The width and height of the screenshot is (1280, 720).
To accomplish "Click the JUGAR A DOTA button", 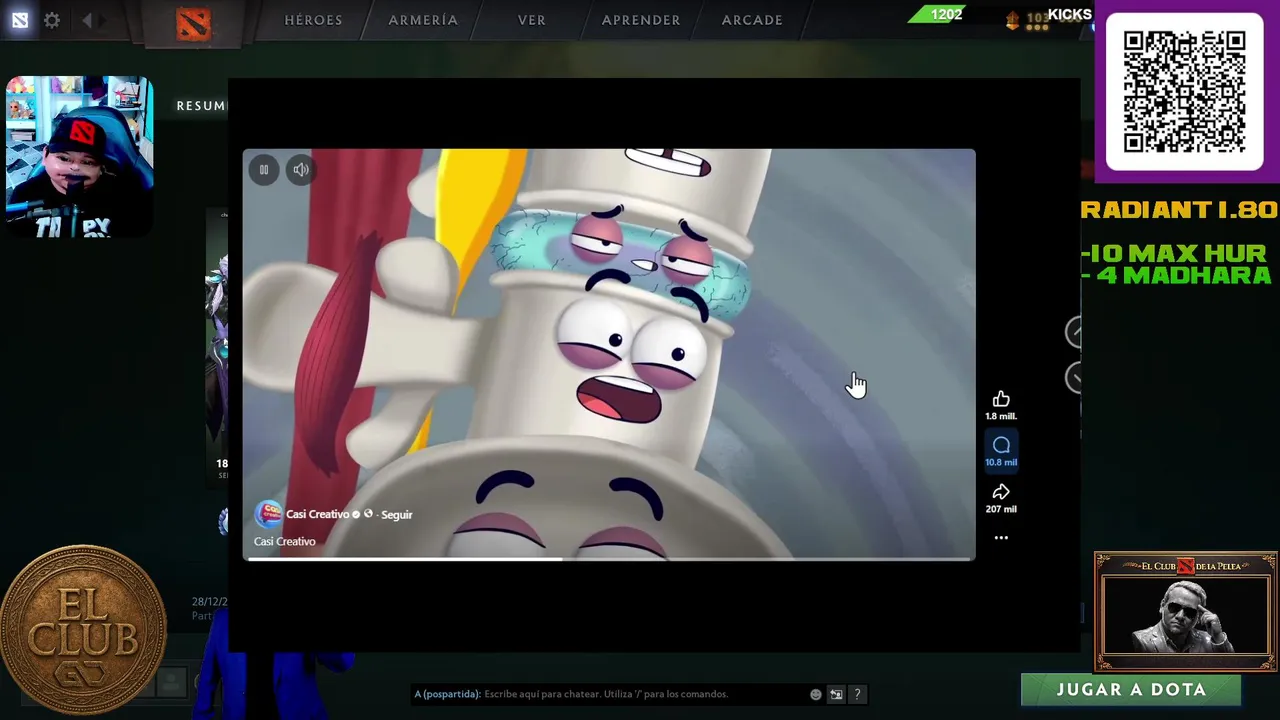I will point(1131,690).
